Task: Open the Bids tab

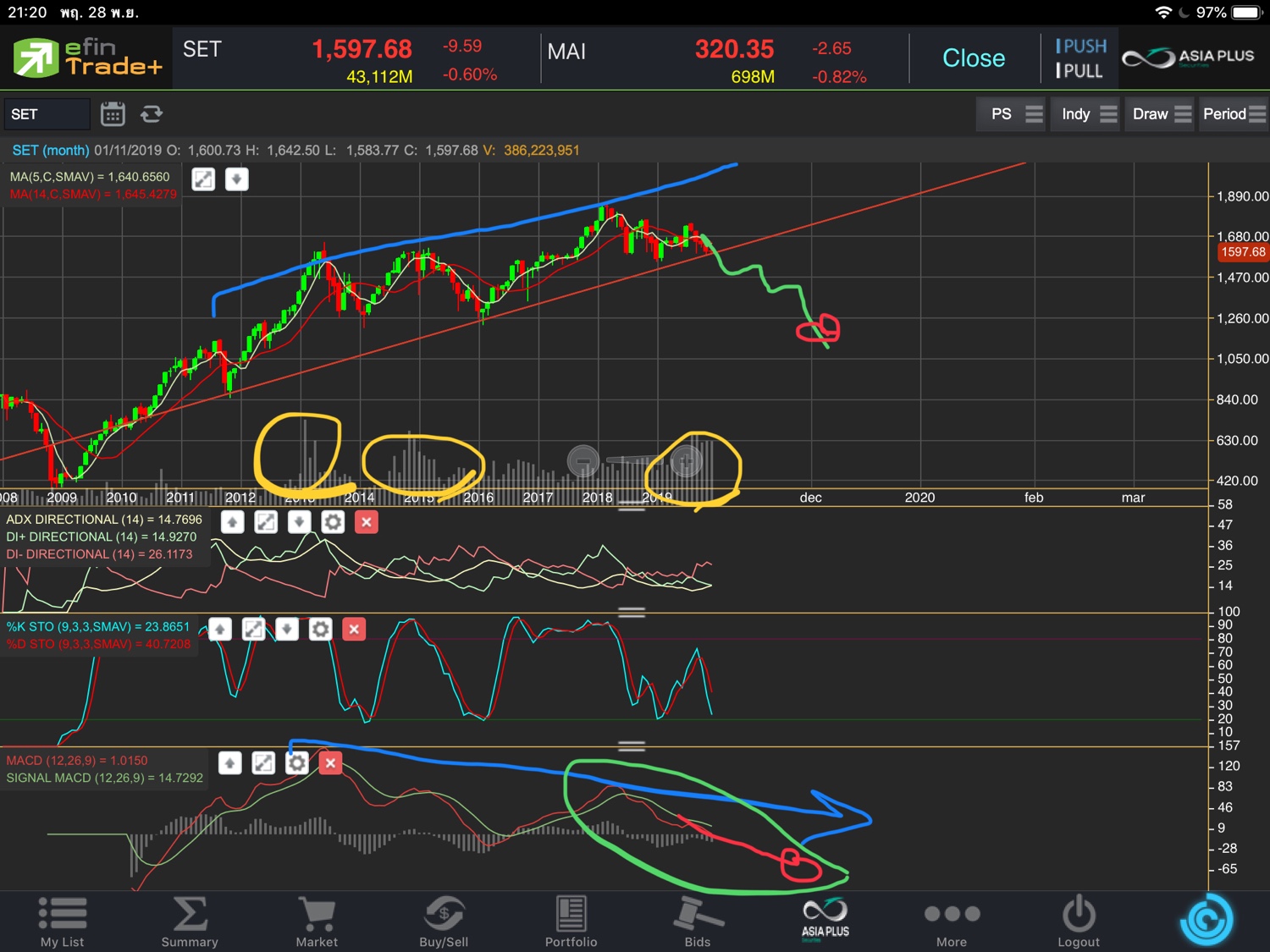Action: (x=698, y=922)
